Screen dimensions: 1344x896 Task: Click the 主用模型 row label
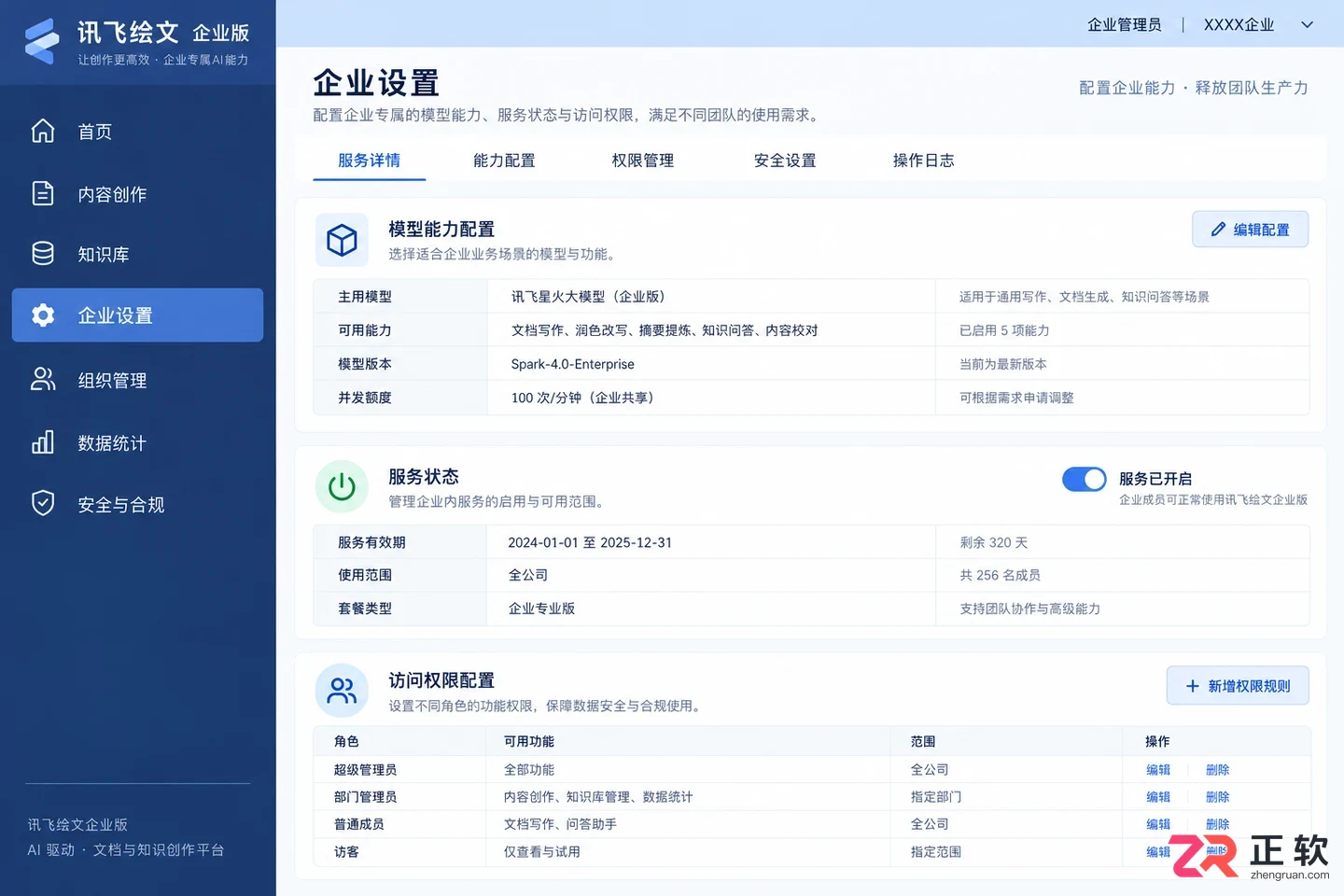pyautogui.click(x=365, y=297)
